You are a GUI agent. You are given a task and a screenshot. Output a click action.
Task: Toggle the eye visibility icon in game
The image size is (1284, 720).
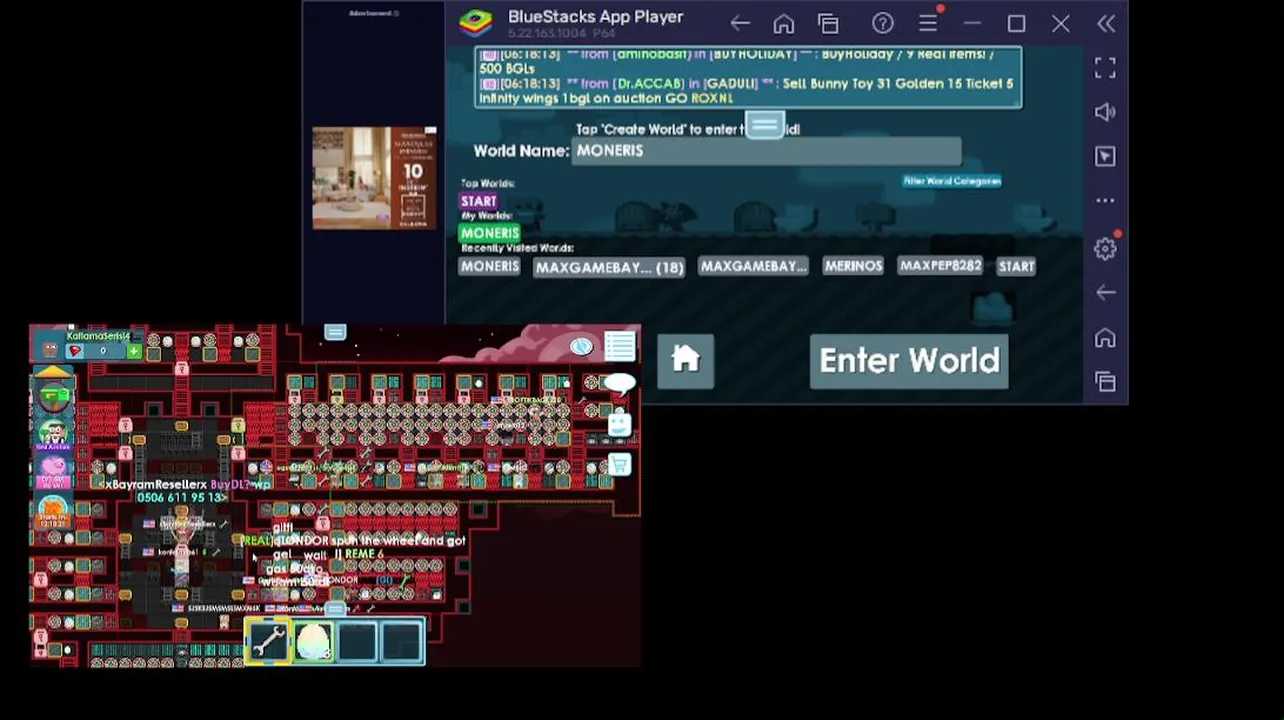582,347
